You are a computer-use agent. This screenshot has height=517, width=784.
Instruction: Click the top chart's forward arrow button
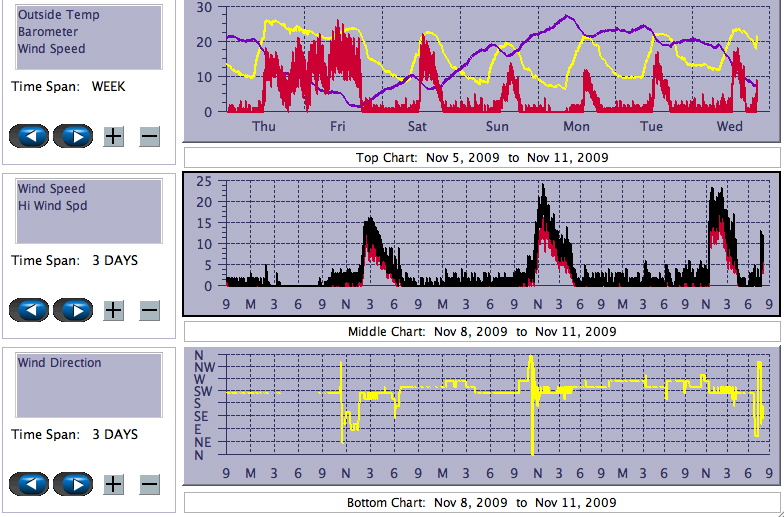[x=72, y=136]
